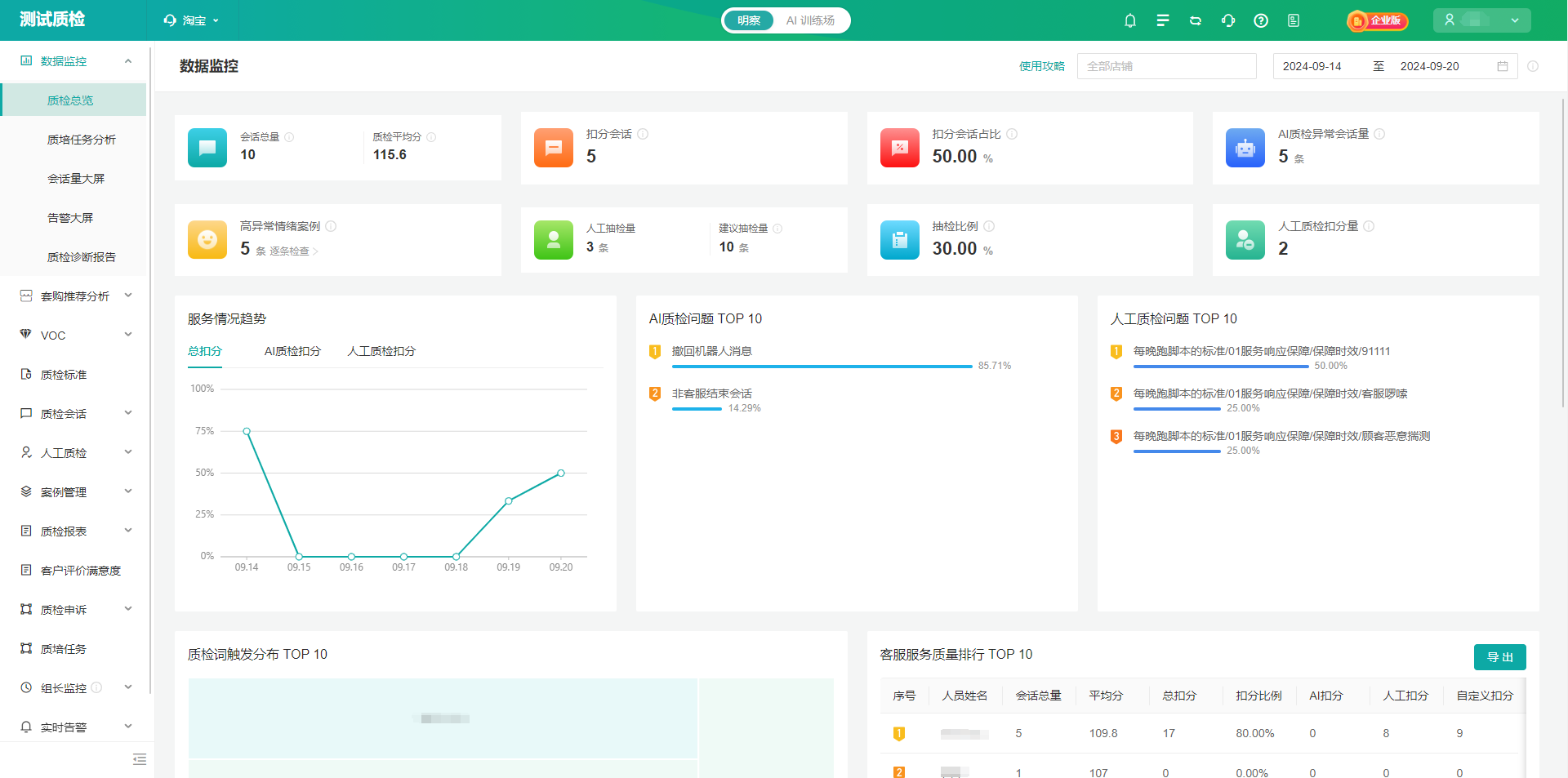The height and width of the screenshot is (778, 1568).
Task: Click info icon beside AI质检异常会话量
Action: coord(1379,134)
